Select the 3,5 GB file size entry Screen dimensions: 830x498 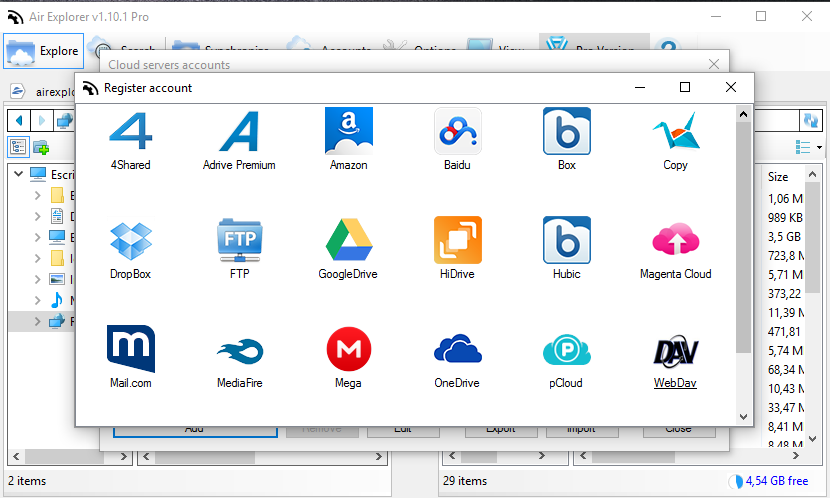coord(784,237)
